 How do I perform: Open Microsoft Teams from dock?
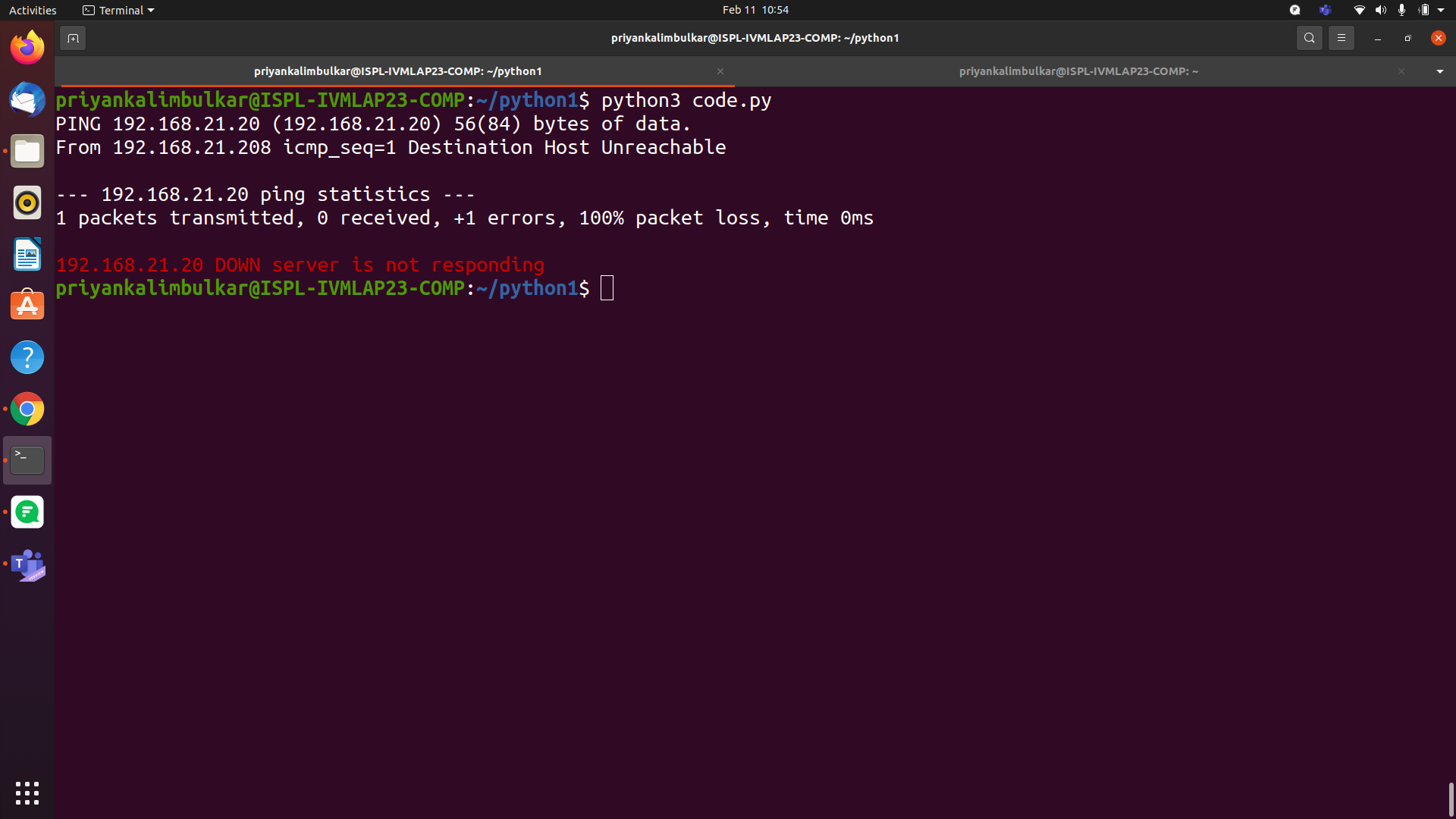[27, 564]
